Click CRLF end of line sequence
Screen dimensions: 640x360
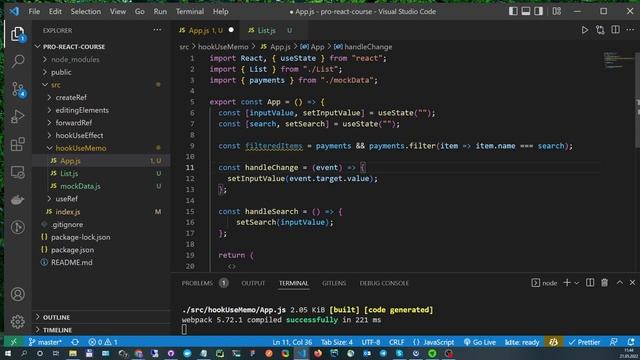(x=396, y=342)
